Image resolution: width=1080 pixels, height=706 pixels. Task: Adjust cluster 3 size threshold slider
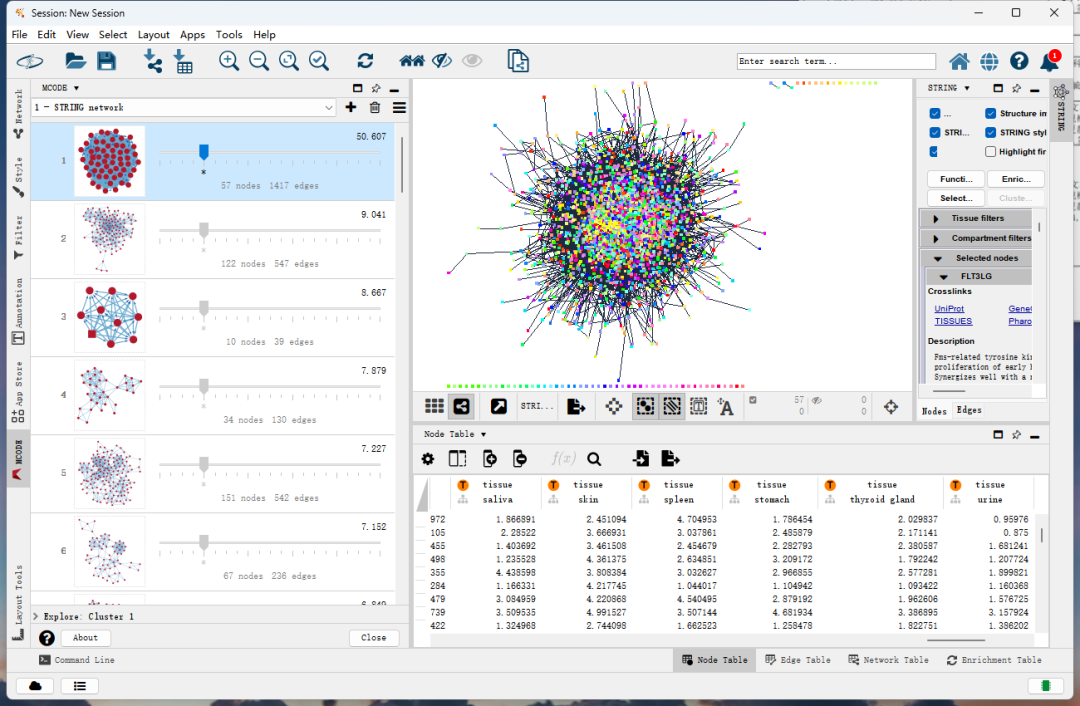tap(204, 308)
